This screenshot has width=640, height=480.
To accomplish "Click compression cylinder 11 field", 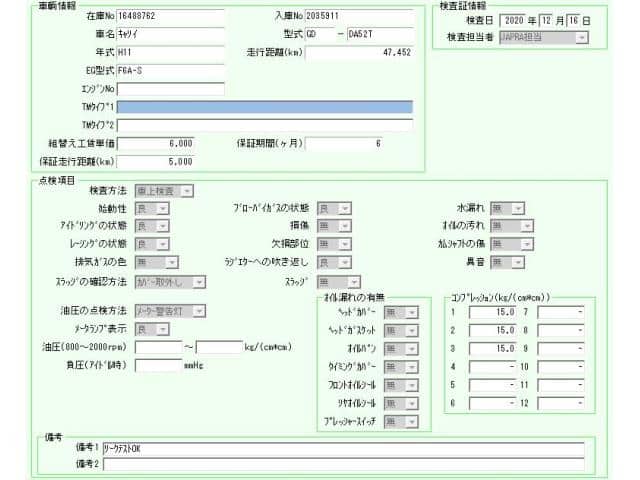I will pyautogui.click(x=561, y=385).
